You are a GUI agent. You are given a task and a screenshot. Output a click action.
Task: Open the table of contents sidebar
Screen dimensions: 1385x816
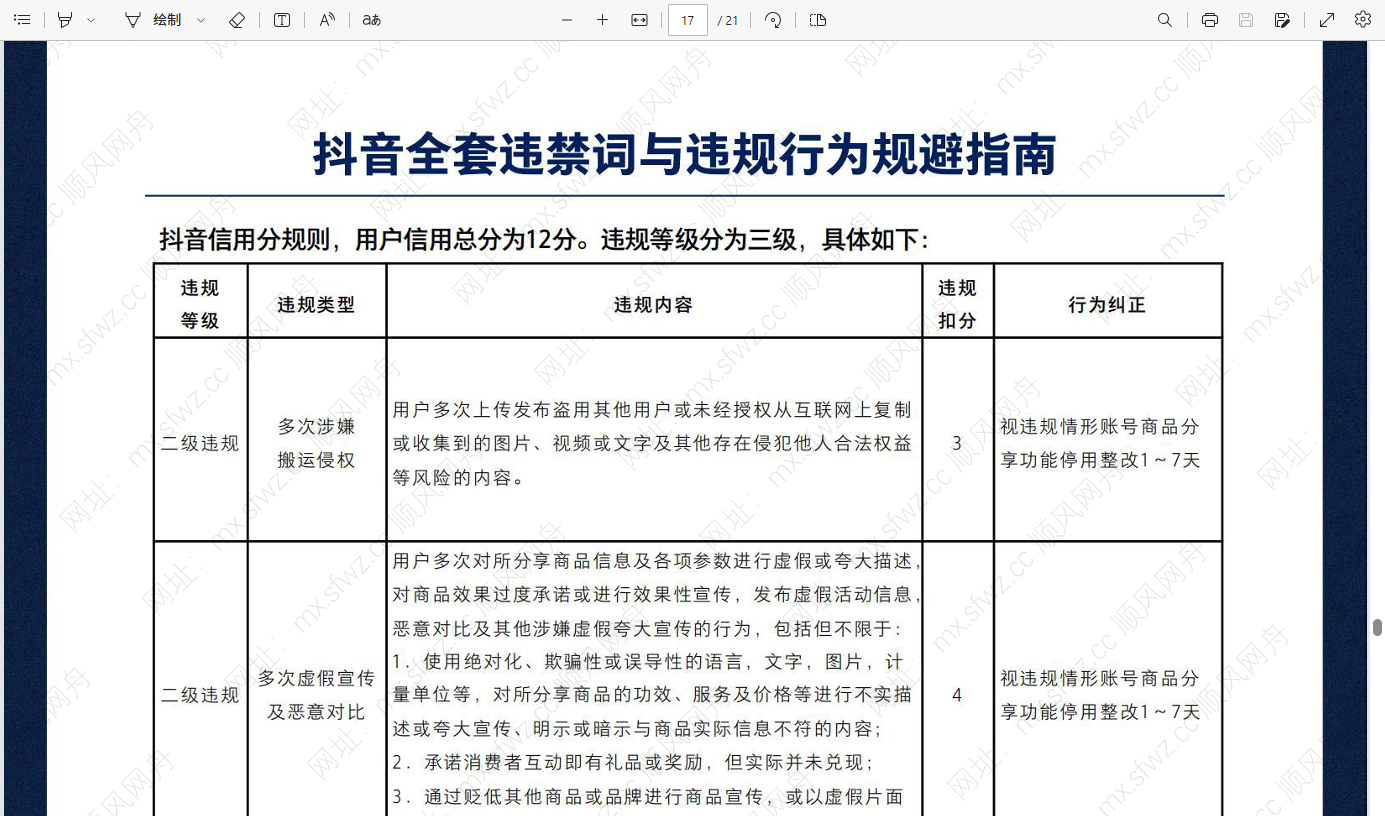click(22, 19)
